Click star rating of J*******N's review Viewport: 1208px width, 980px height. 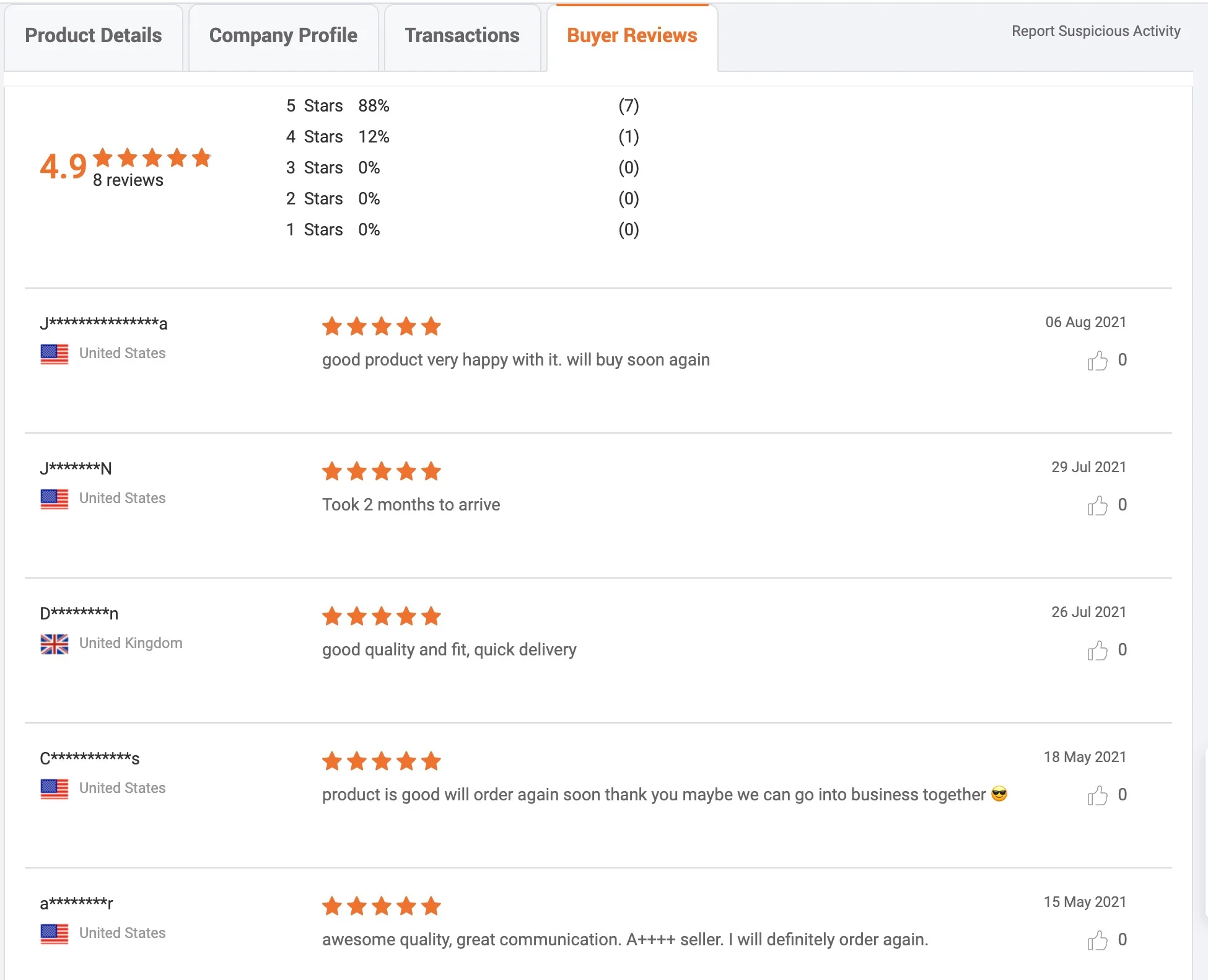pyautogui.click(x=382, y=471)
